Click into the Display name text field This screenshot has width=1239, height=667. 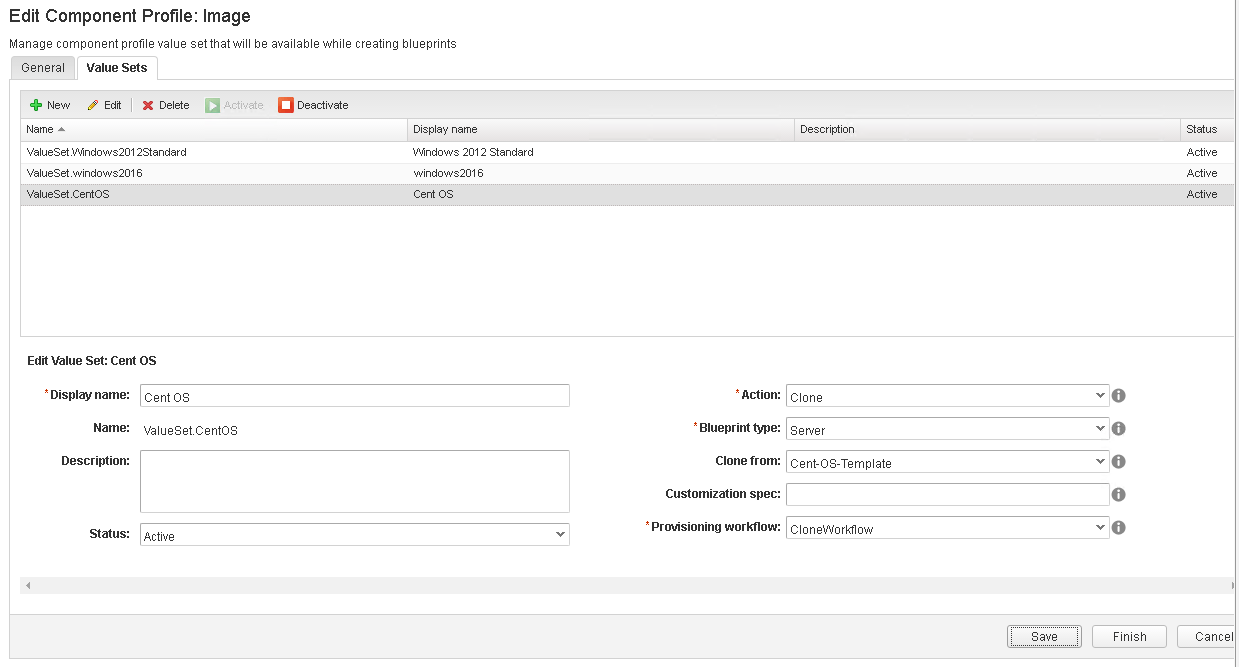tap(354, 396)
